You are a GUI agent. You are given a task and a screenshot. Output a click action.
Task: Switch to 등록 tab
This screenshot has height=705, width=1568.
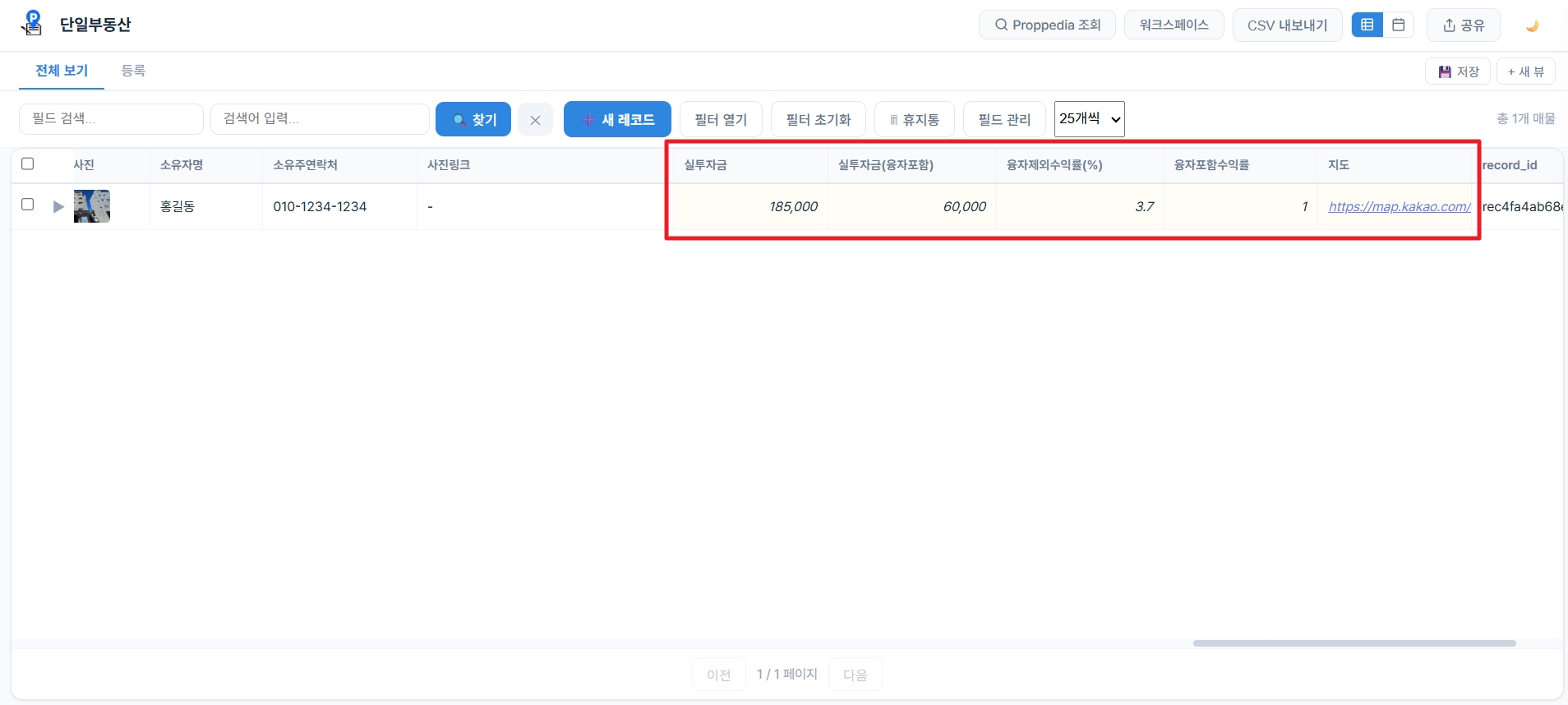coord(133,71)
